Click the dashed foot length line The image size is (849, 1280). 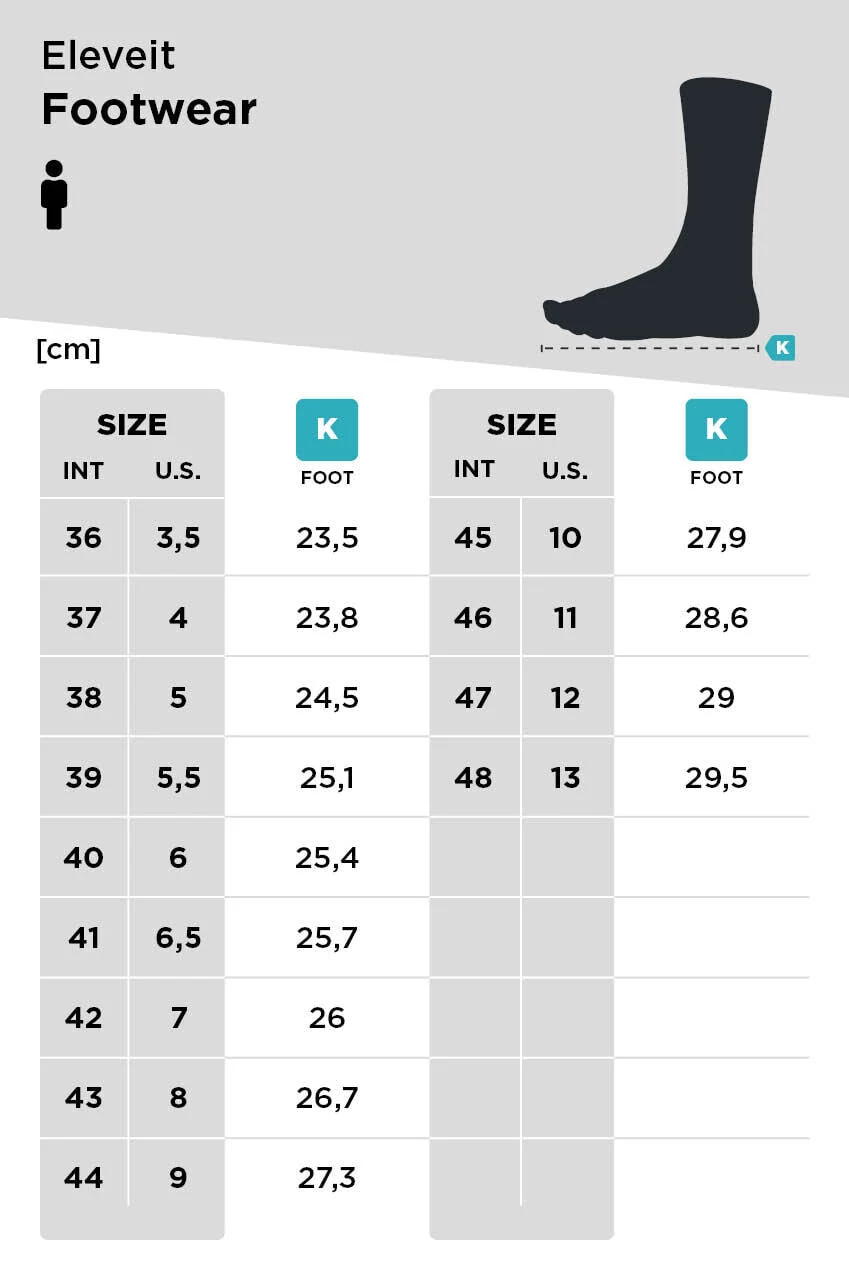[x=651, y=348]
